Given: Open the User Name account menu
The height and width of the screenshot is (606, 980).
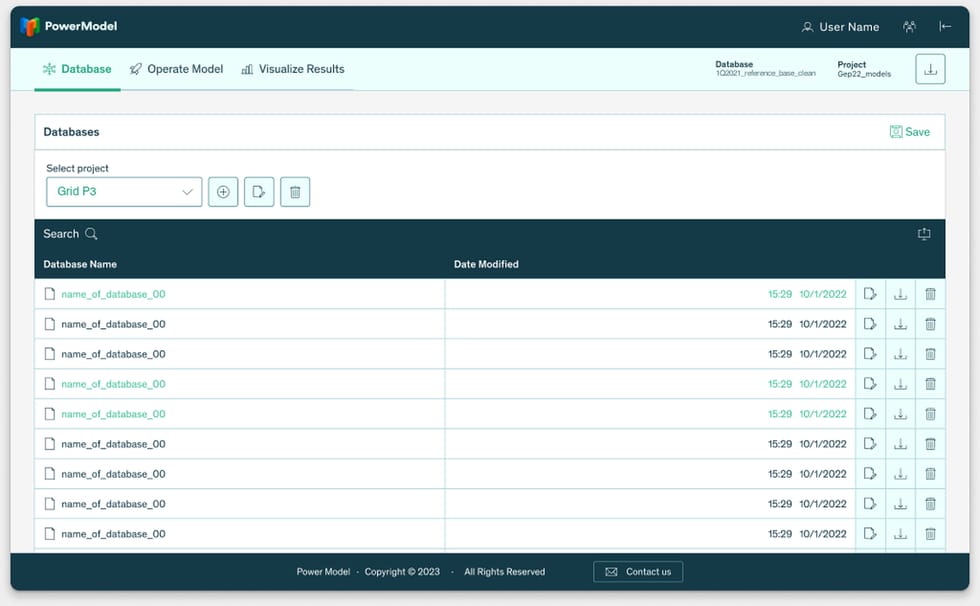Looking at the screenshot, I should [x=840, y=27].
